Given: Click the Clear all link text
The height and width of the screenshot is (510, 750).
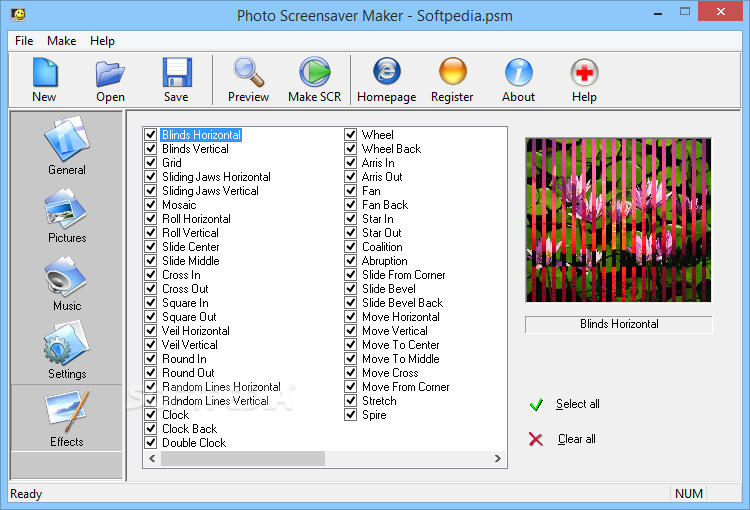Looking at the screenshot, I should pyautogui.click(x=576, y=439).
